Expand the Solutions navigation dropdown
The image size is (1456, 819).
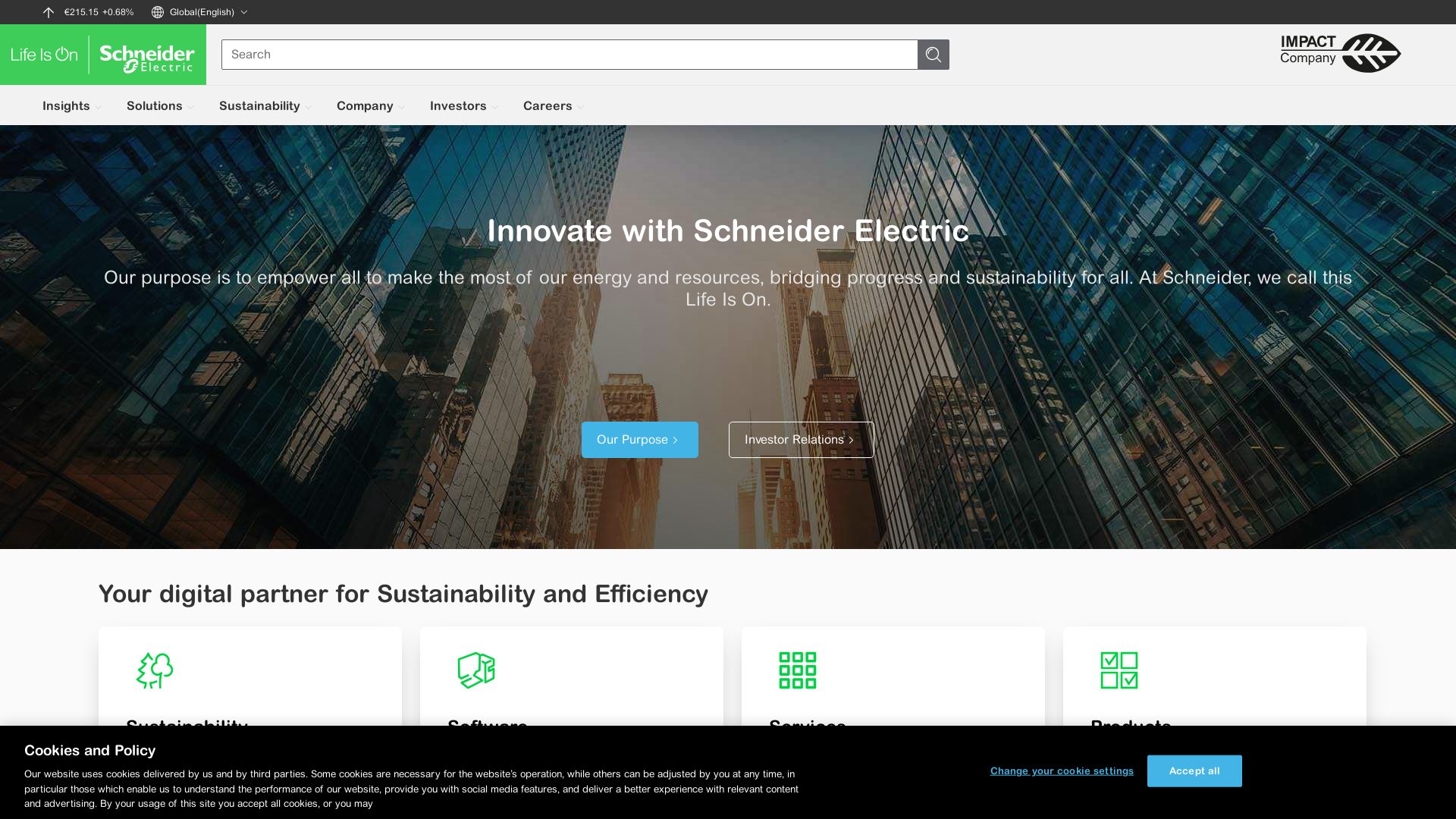161,105
